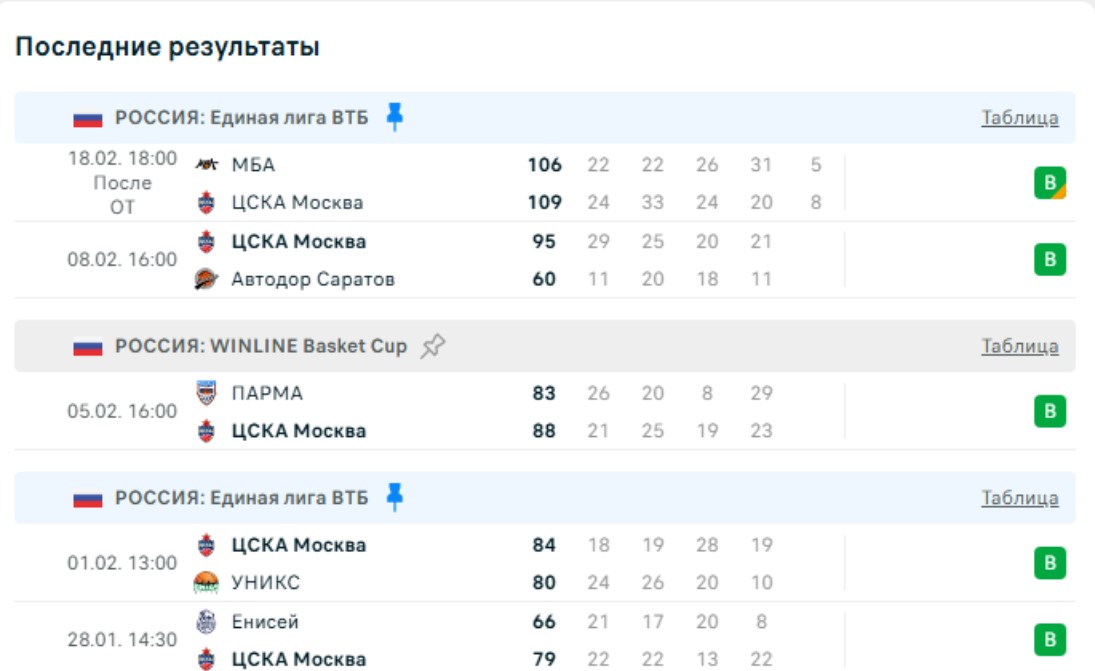Click the win badge for ПАРМА match
Image resolution: width=1095 pixels, height=671 pixels.
tap(1049, 411)
